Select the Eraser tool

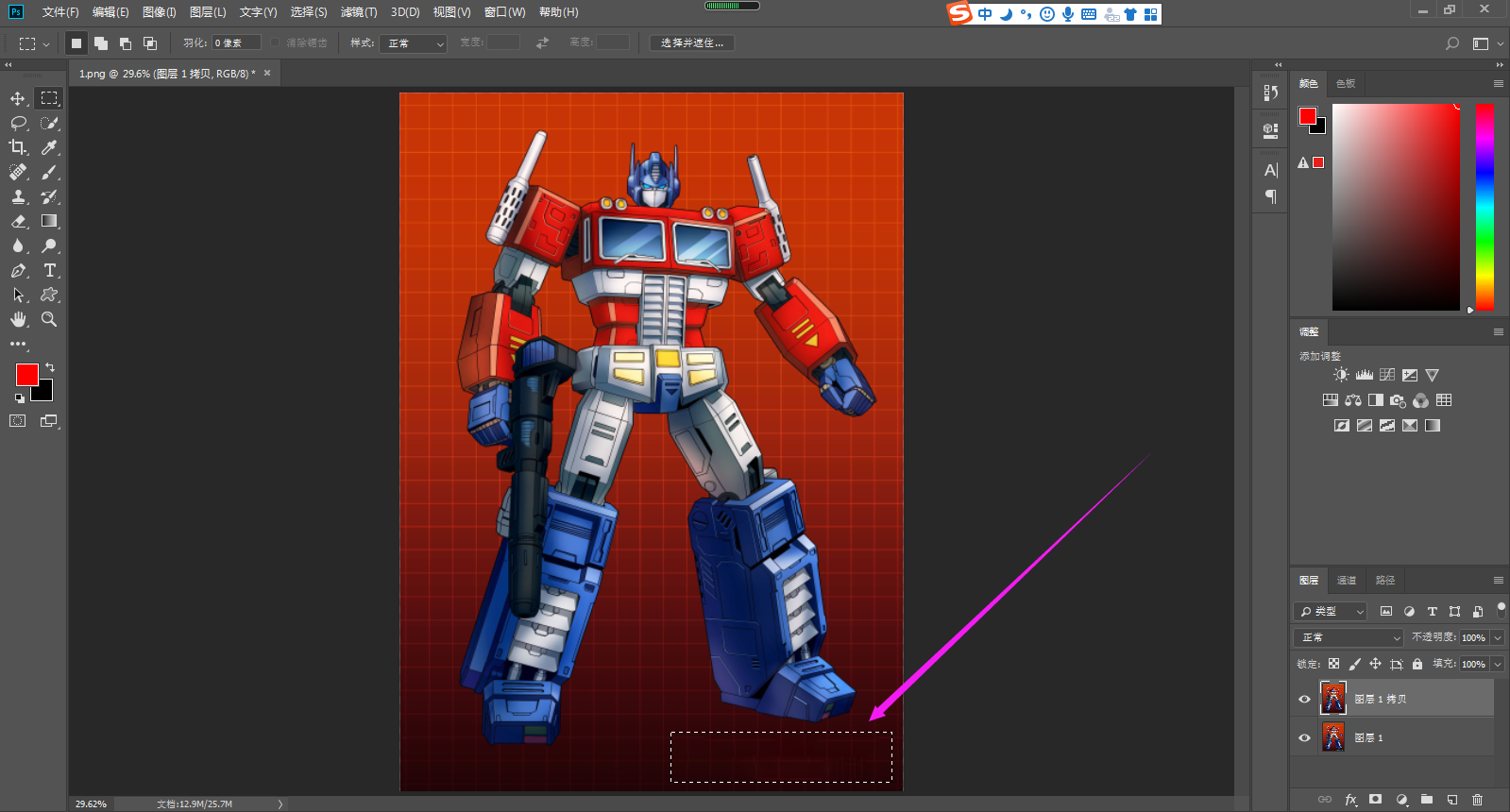tap(18, 221)
